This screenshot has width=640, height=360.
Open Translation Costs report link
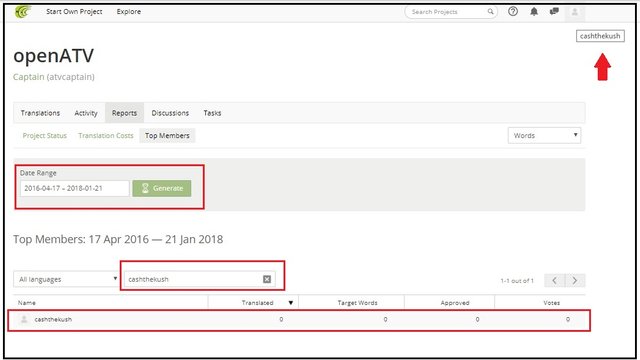pos(106,136)
